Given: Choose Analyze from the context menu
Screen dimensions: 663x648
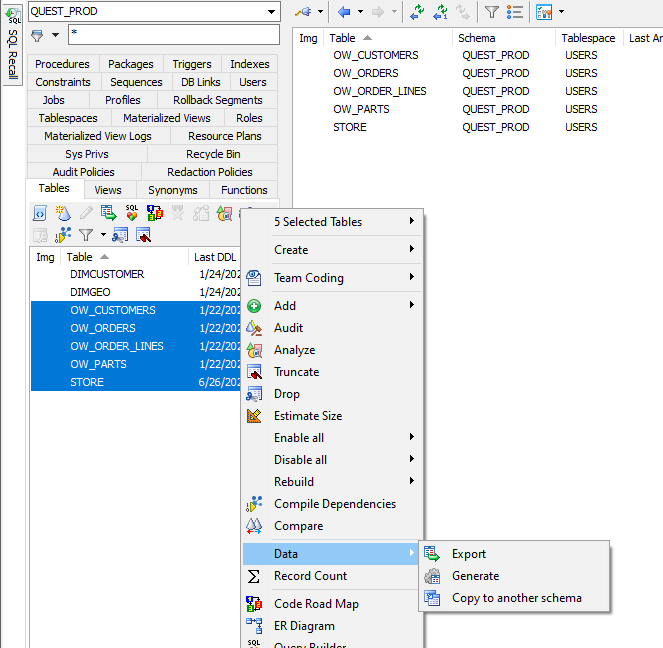Looking at the screenshot, I should click(x=332, y=350).
